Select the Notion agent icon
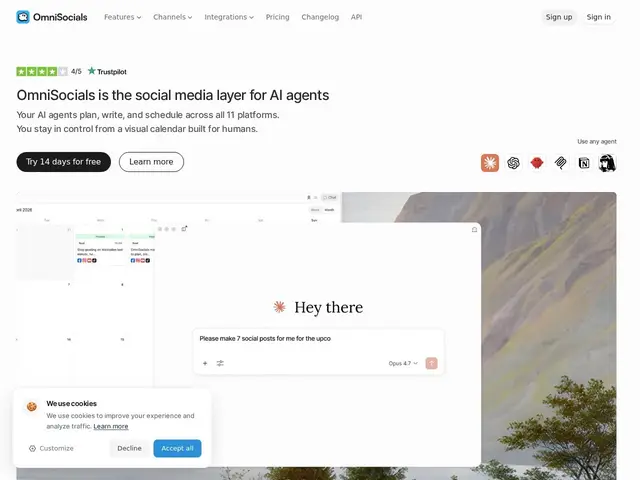640x480 pixels. (584, 163)
